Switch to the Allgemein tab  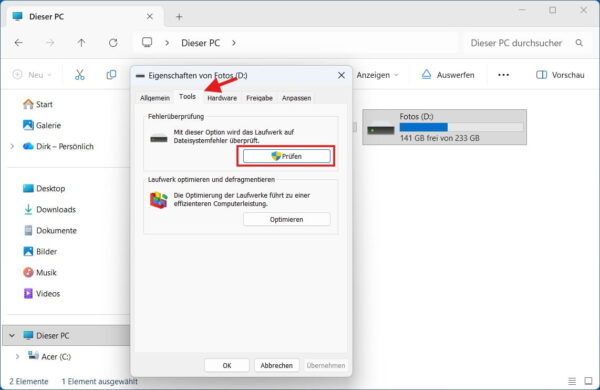pyautogui.click(x=155, y=98)
